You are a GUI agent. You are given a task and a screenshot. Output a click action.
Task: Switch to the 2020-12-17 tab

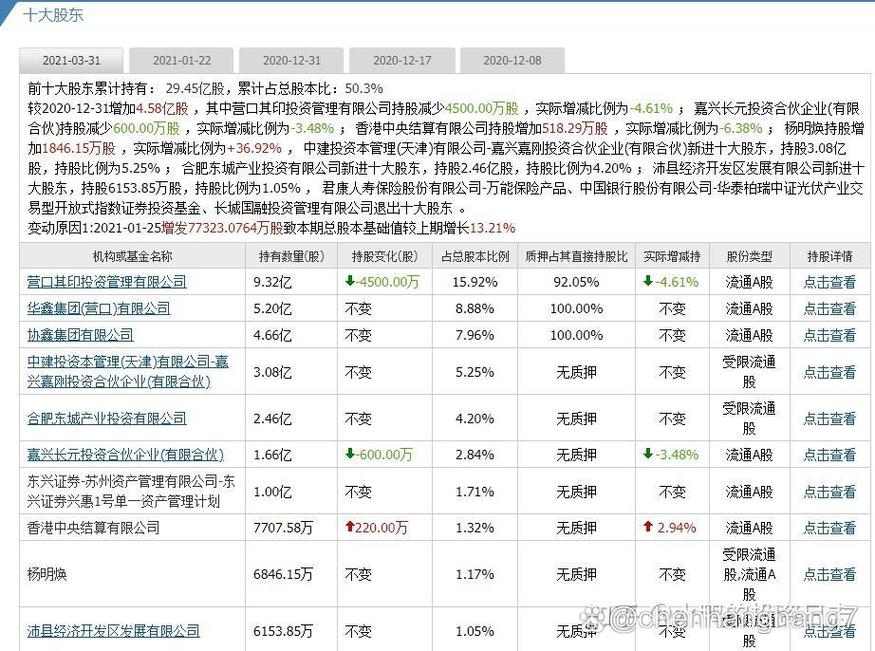[402, 60]
